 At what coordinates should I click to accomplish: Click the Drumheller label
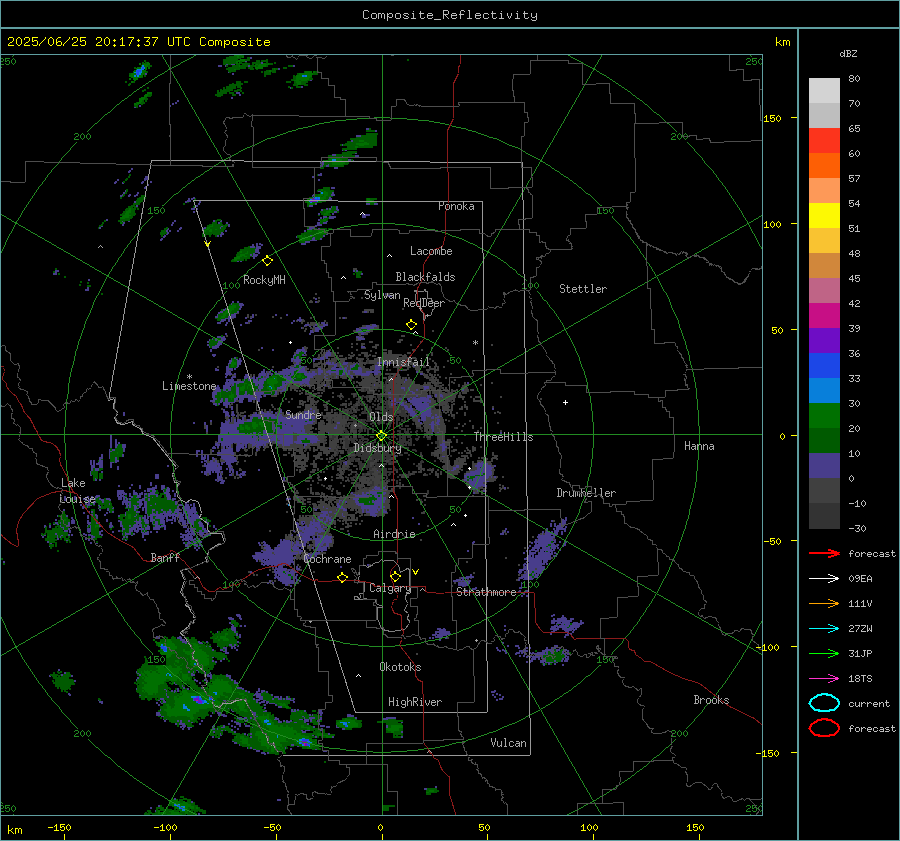tap(586, 493)
